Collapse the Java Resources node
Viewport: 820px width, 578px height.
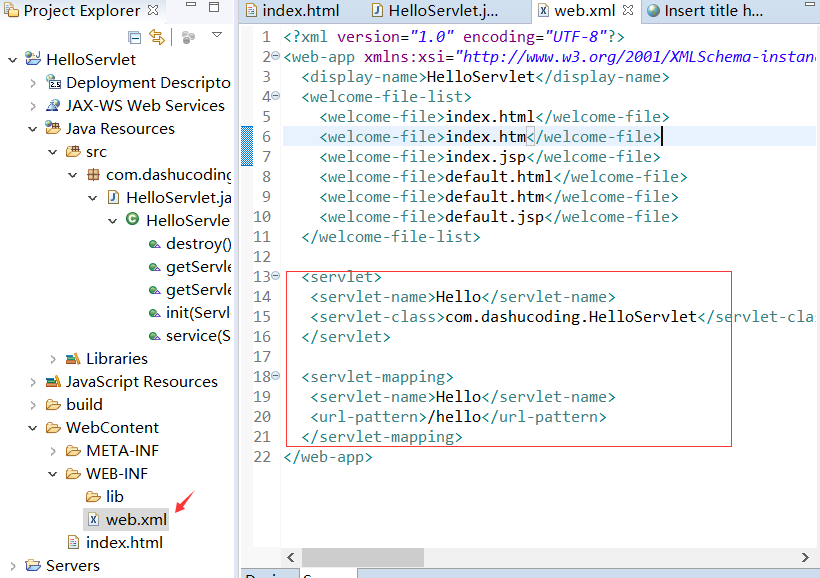[33, 129]
